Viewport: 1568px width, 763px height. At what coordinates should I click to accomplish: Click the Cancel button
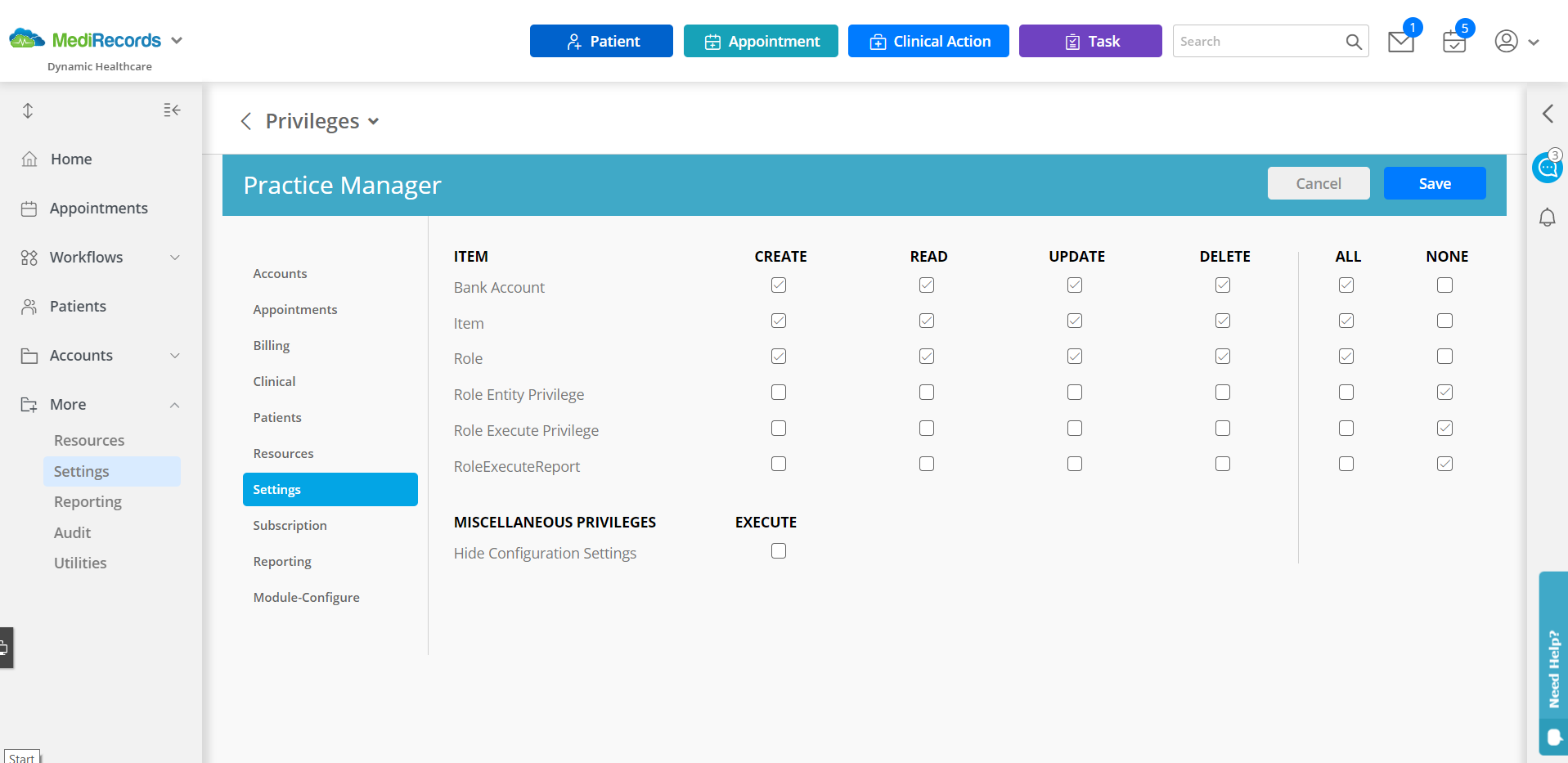pos(1319,183)
